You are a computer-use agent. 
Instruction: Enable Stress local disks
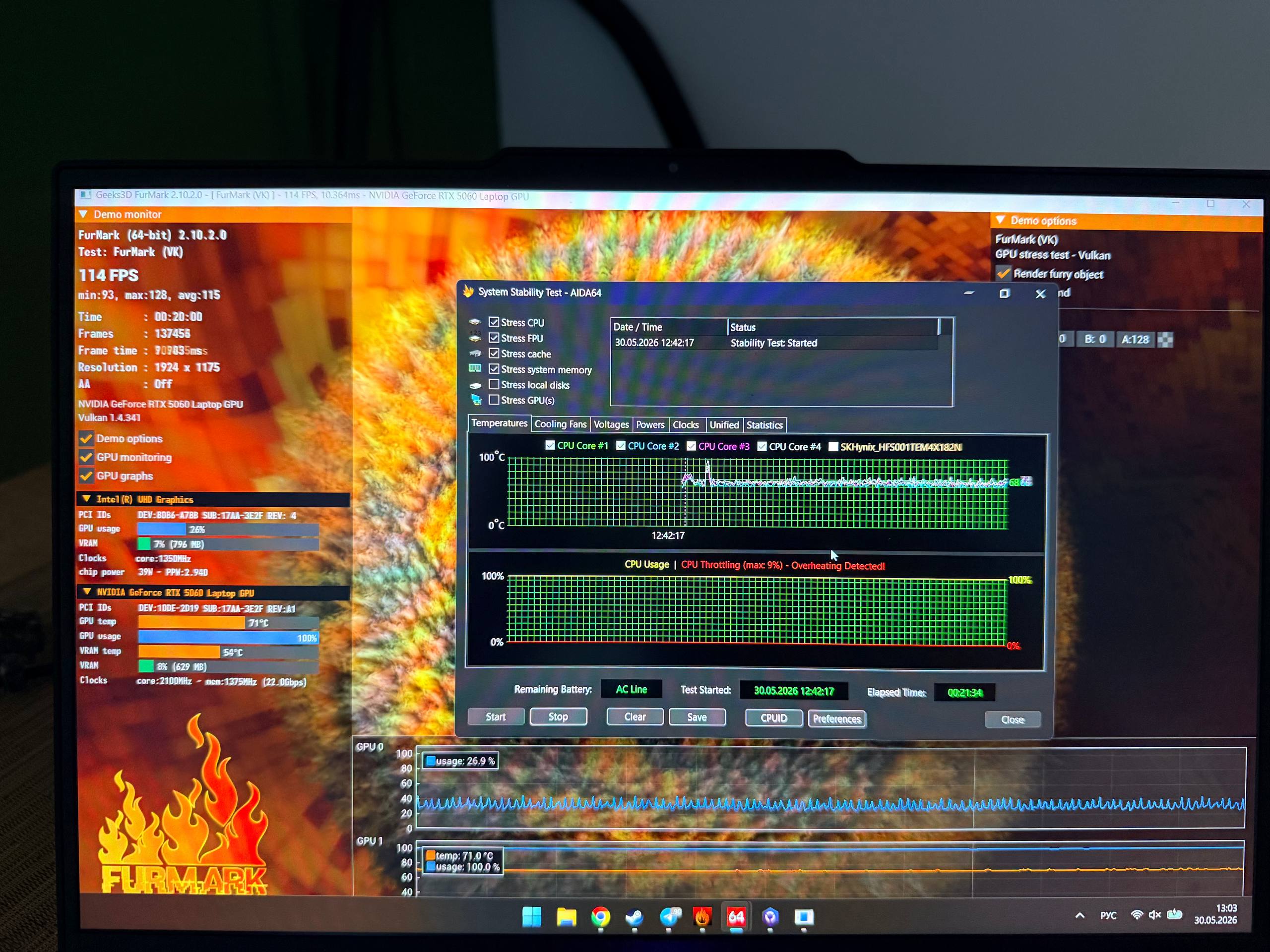pyautogui.click(x=494, y=384)
